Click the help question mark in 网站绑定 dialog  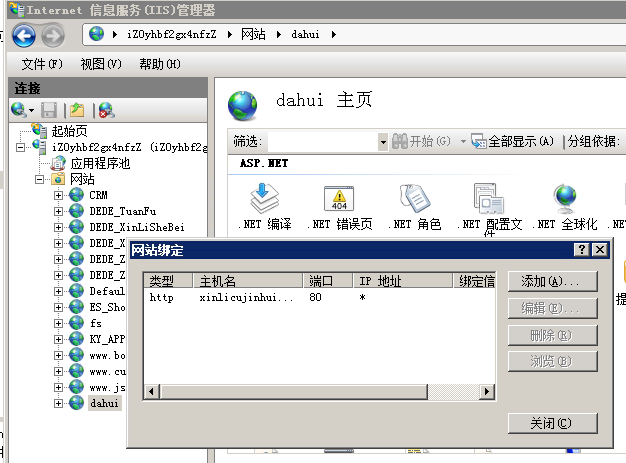582,250
